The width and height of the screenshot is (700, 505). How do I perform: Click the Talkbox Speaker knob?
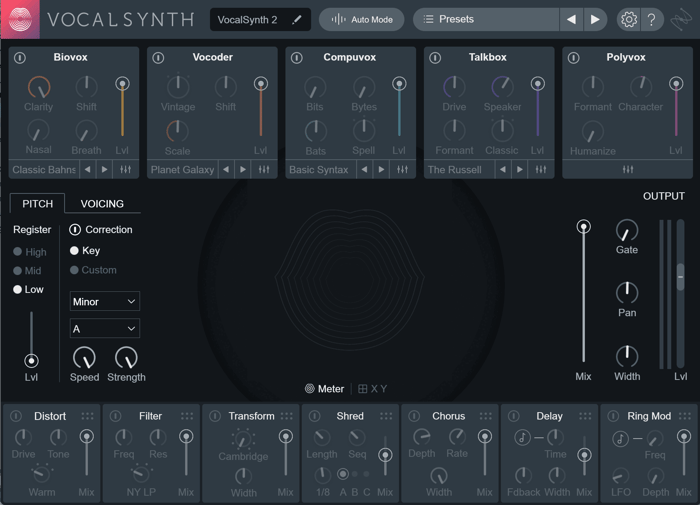pos(502,87)
